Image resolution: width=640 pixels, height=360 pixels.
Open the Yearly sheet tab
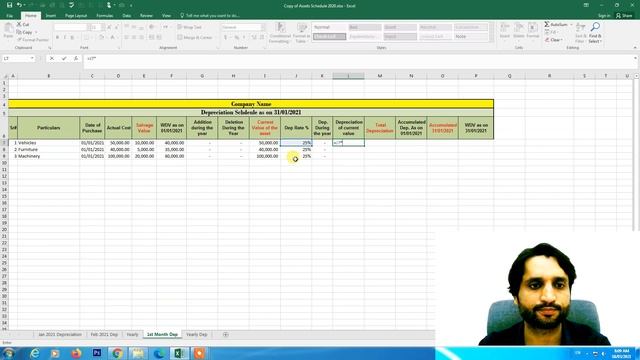(132, 334)
